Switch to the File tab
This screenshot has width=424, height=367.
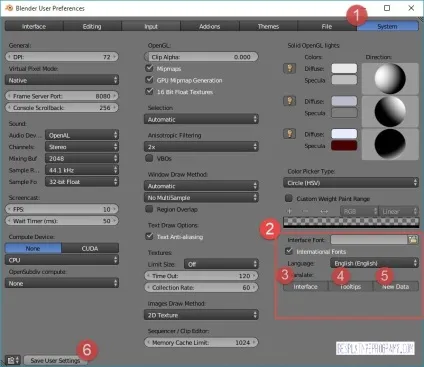tap(327, 26)
